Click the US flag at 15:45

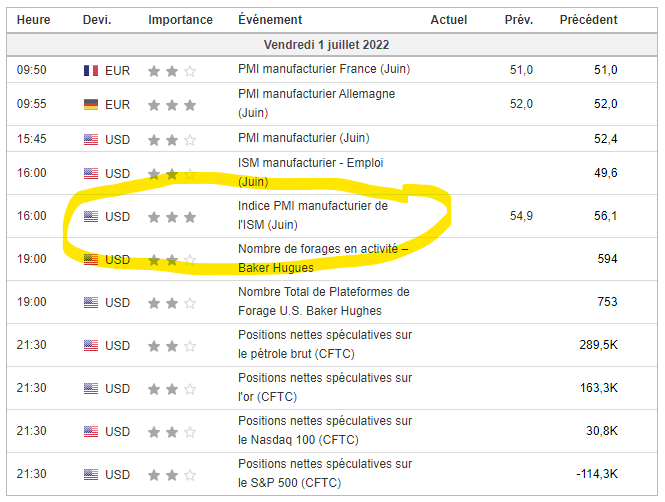91,139
